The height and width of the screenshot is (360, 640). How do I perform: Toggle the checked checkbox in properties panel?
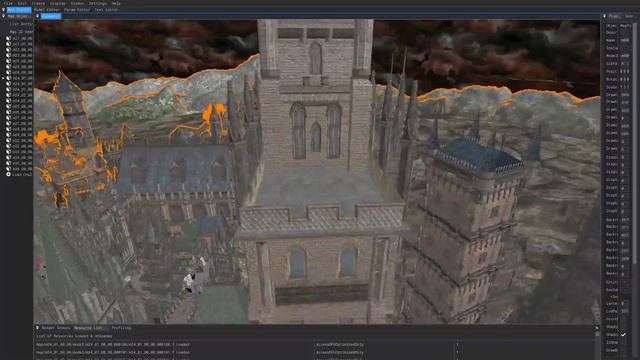click(x=623, y=335)
